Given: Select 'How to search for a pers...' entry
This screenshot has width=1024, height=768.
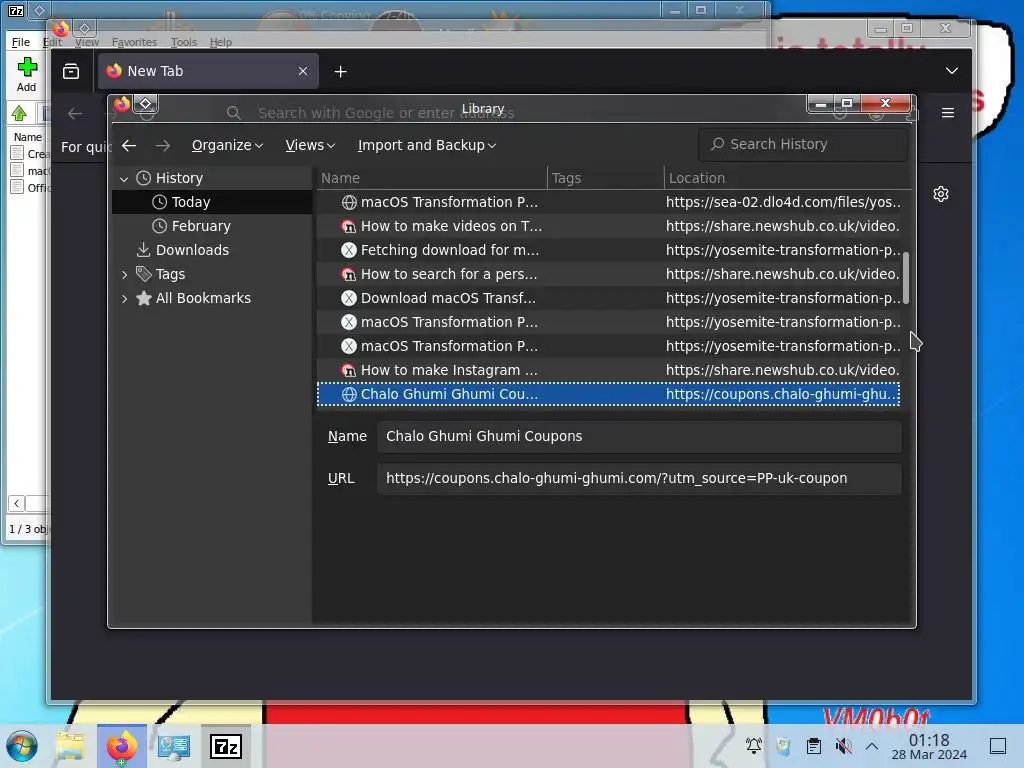Looking at the screenshot, I should pos(609,274).
